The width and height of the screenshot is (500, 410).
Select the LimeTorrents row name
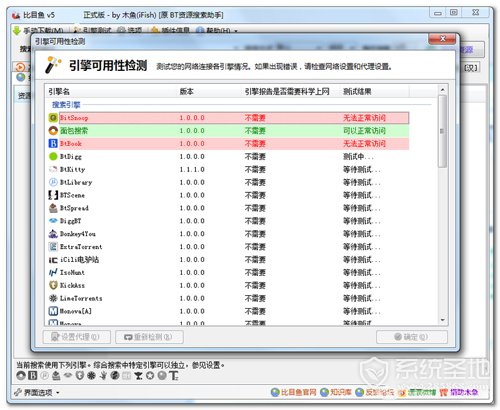coord(81,298)
